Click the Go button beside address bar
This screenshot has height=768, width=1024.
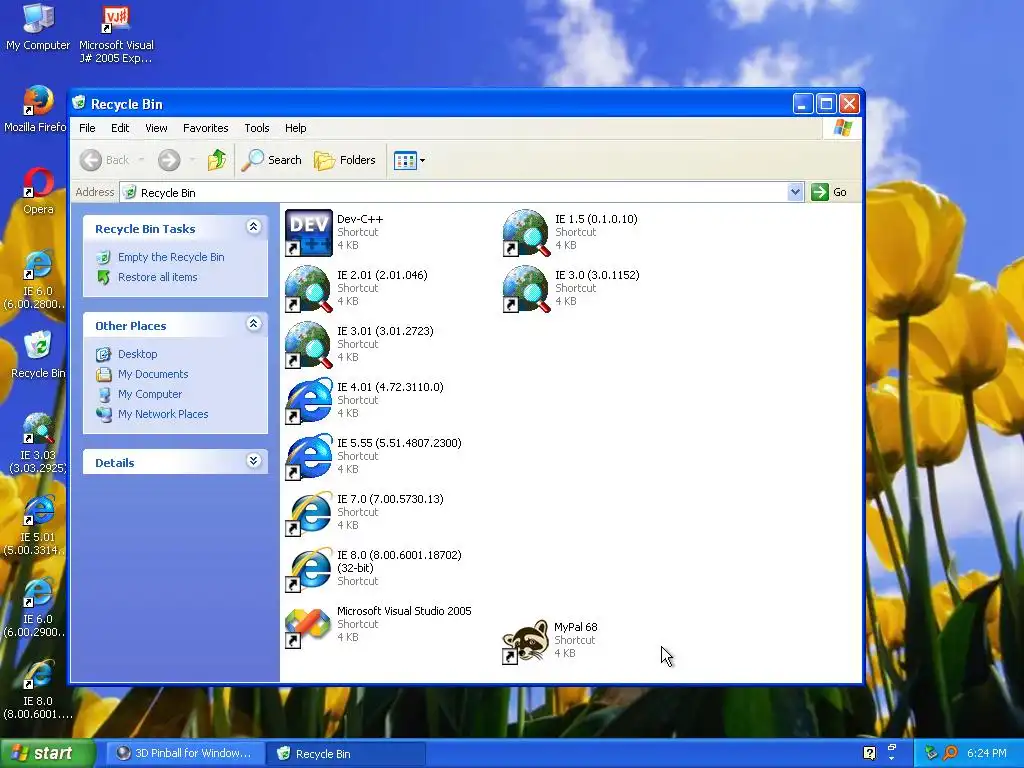(829, 192)
